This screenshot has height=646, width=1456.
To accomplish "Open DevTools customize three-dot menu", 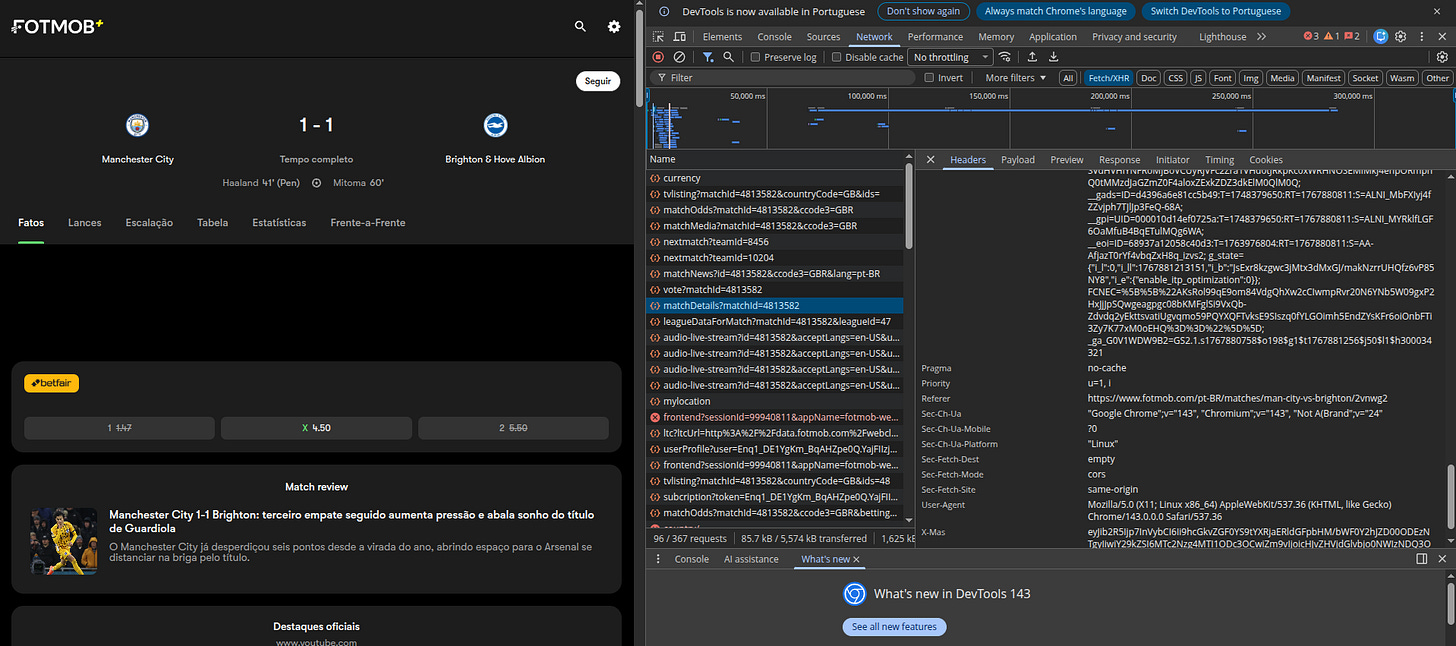I will pyautogui.click(x=1421, y=37).
